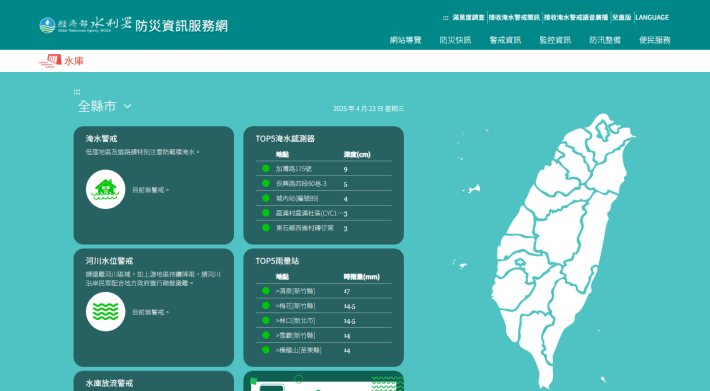Select the 林口 rain station row
This screenshot has width=710, height=391.
323,320
